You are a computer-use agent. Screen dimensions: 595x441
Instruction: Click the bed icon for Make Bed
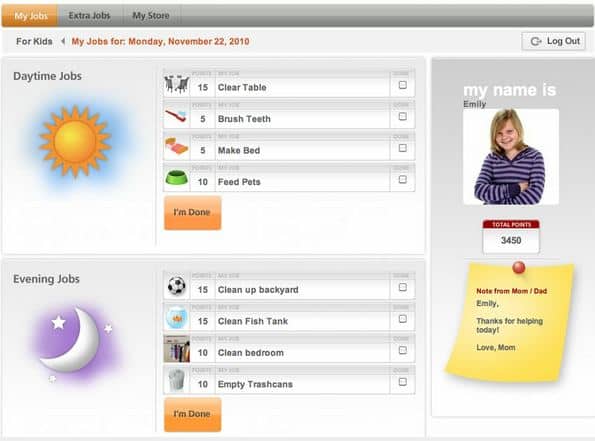[x=176, y=147]
